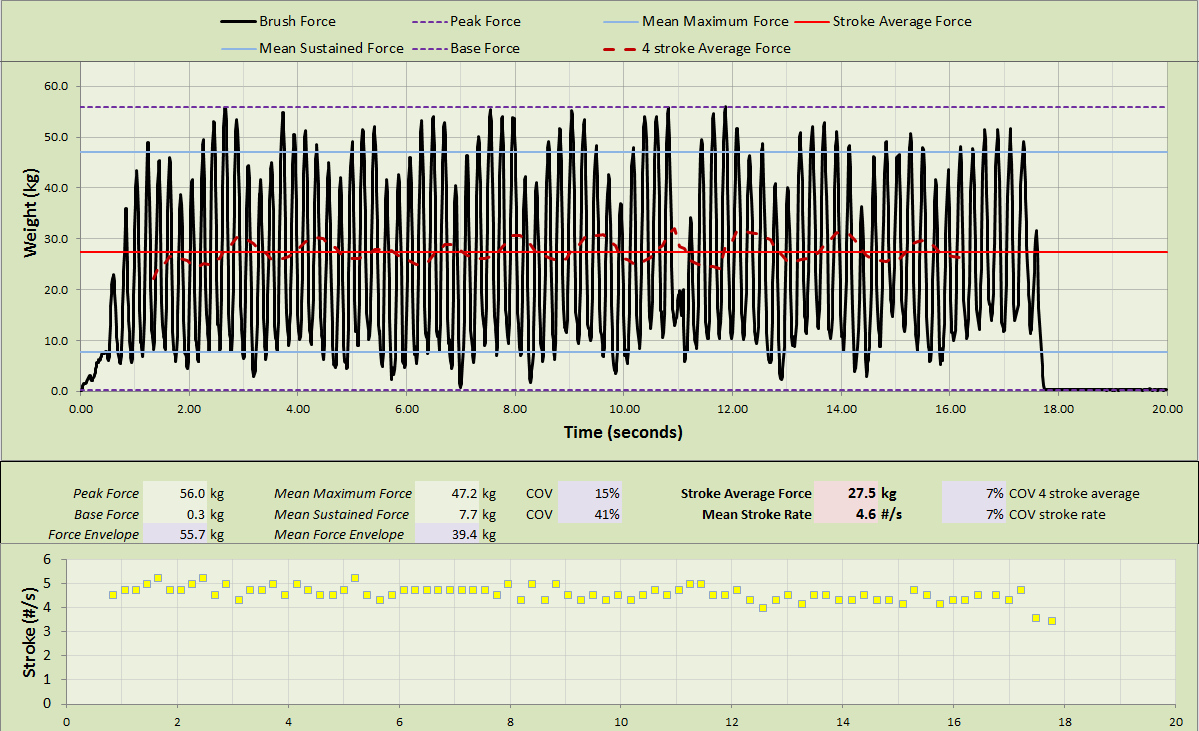Viewport: 1199px width, 731px height.
Task: Click the 'Mean Stroke Rate' label
Action: [757, 515]
